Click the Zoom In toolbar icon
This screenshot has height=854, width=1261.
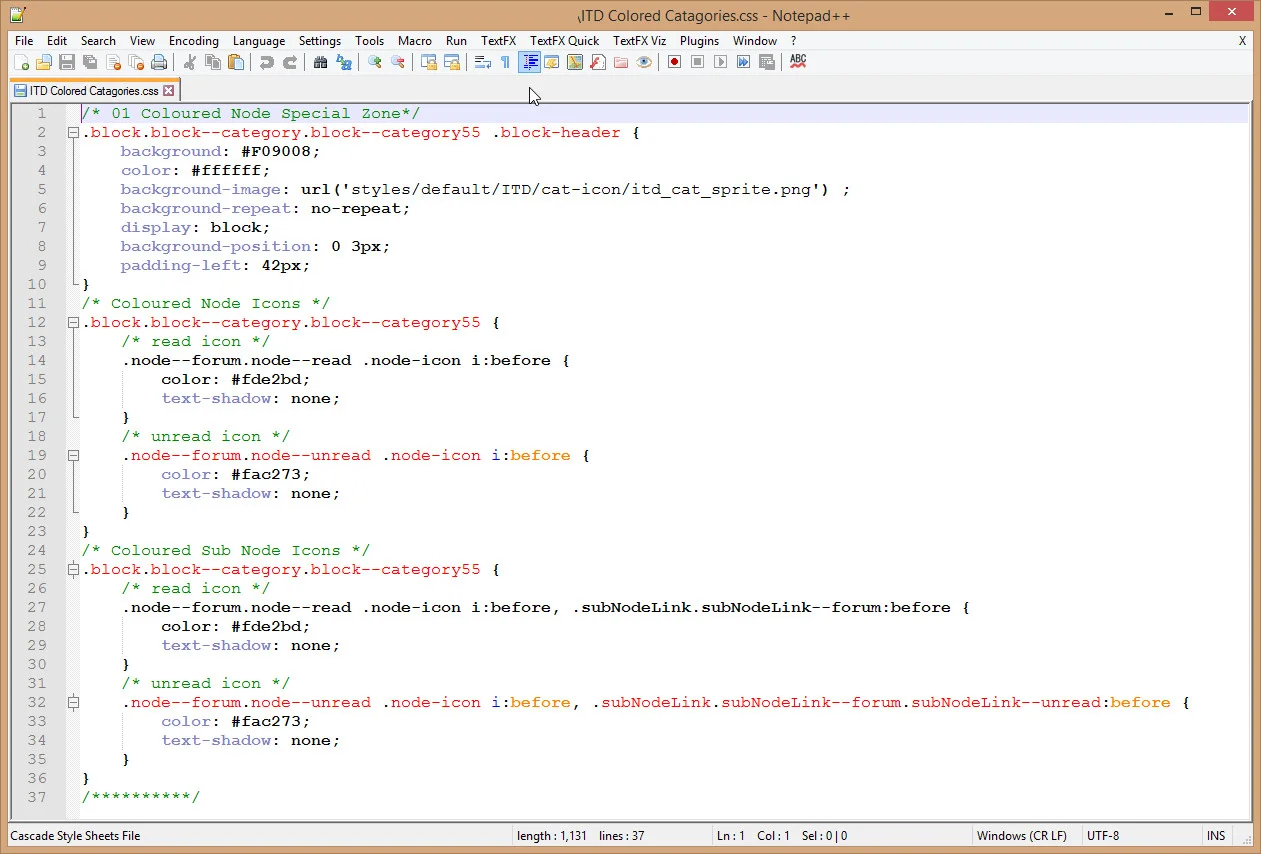click(x=375, y=62)
